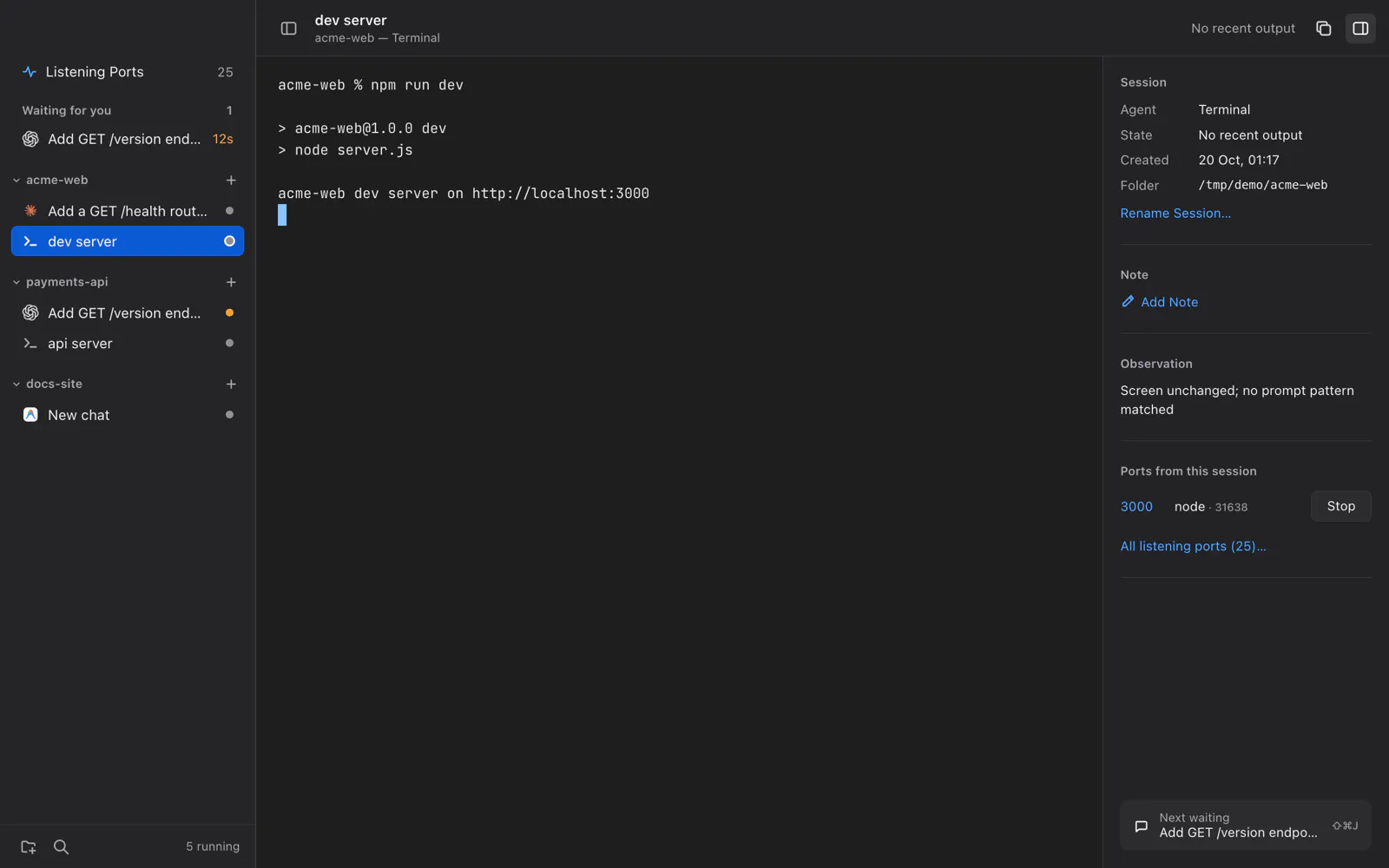This screenshot has height=868, width=1389.
Task: Add new session to acme-web group
Action: (x=231, y=181)
